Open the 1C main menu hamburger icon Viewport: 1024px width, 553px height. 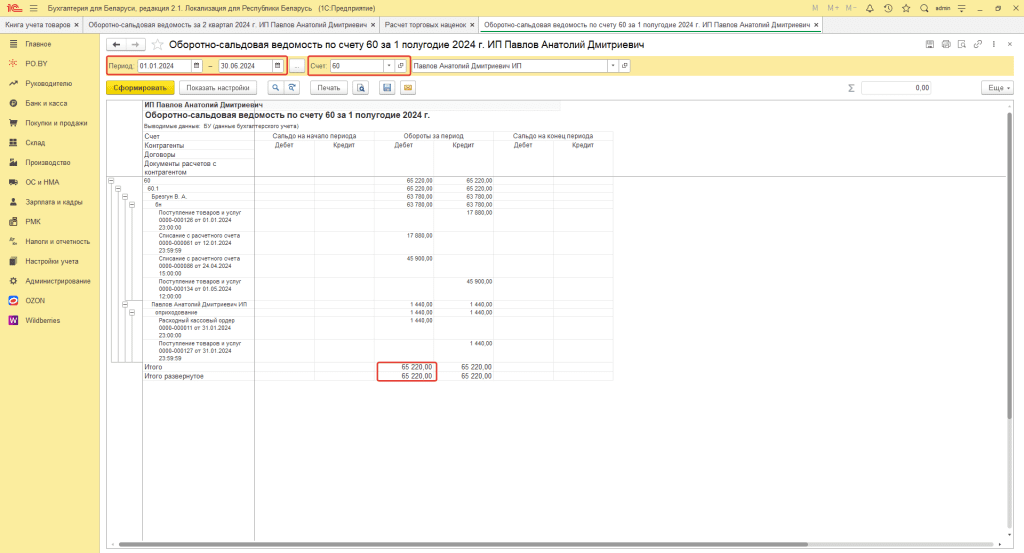(x=33, y=8)
